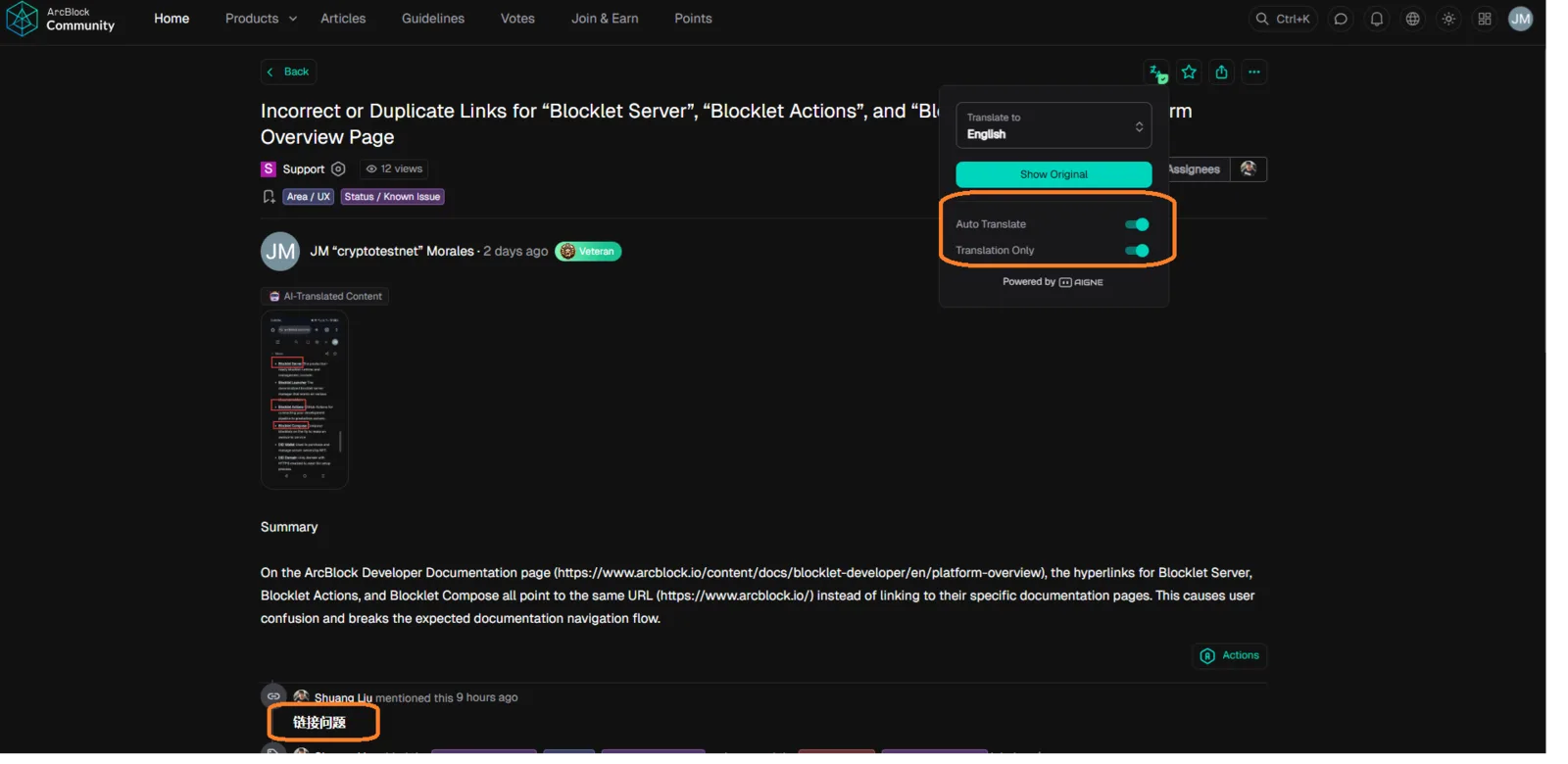Click the Support board link
Screen dimensions: 1568x764
pyautogui.click(x=304, y=169)
